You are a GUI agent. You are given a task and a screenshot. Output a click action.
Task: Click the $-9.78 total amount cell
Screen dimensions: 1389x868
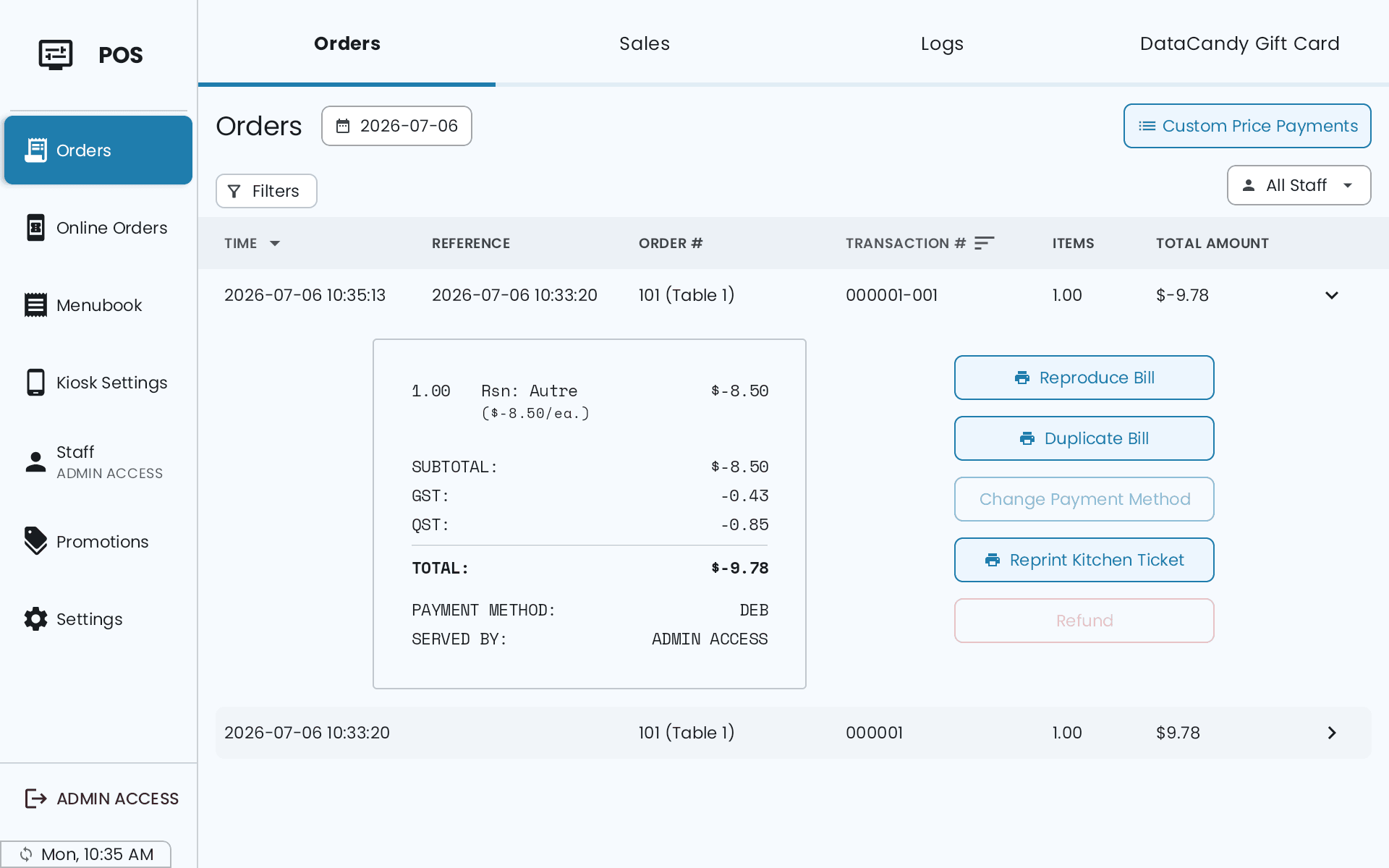[1182, 295]
